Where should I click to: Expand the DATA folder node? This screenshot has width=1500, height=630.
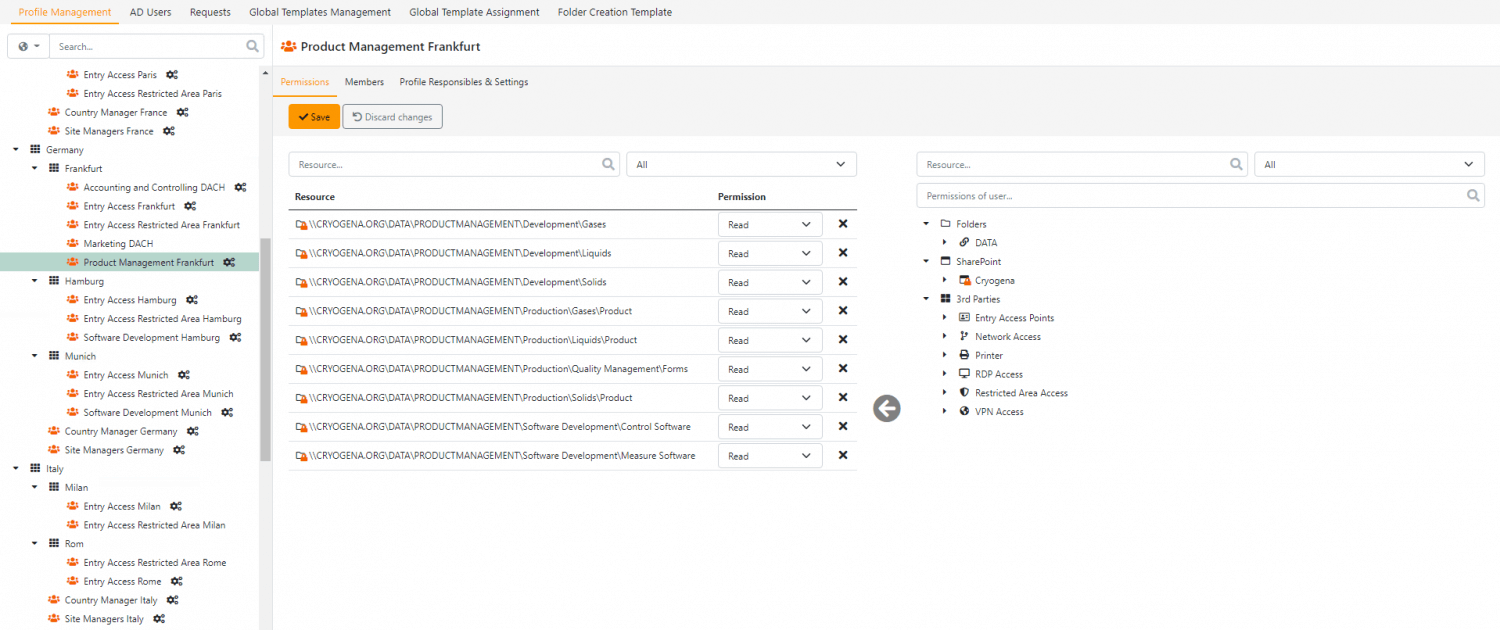944,243
